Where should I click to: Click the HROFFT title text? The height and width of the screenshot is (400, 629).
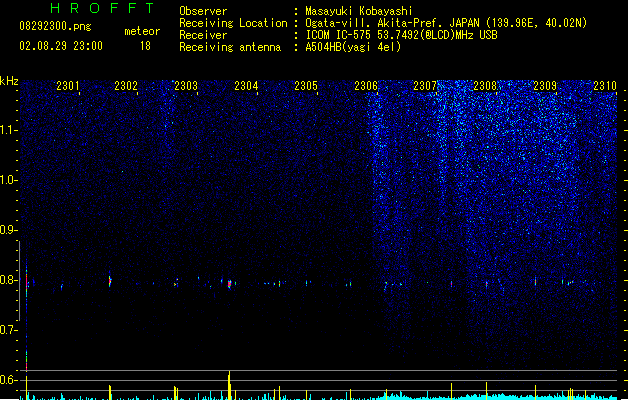click(x=103, y=8)
